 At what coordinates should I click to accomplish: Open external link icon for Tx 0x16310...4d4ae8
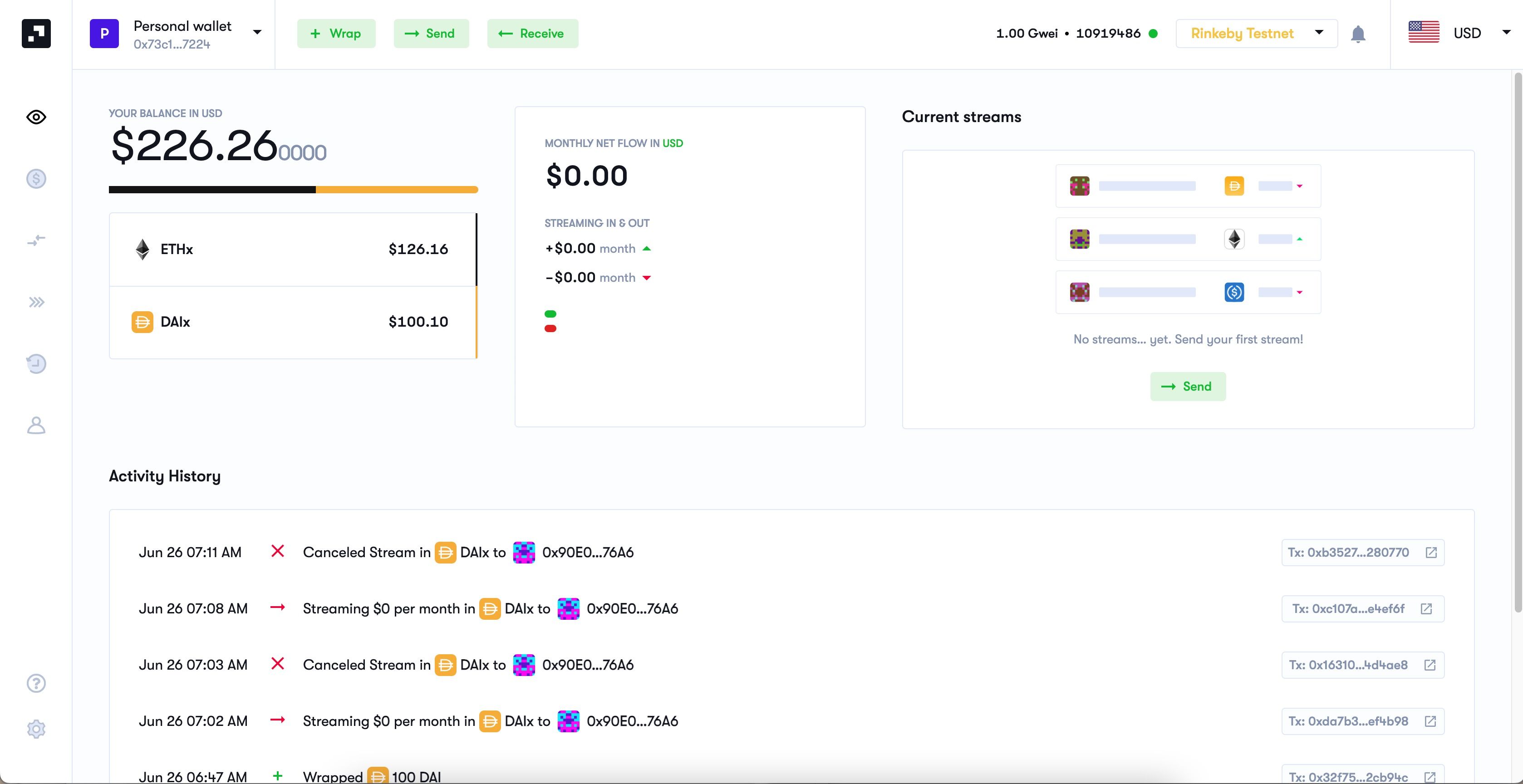[x=1430, y=665]
